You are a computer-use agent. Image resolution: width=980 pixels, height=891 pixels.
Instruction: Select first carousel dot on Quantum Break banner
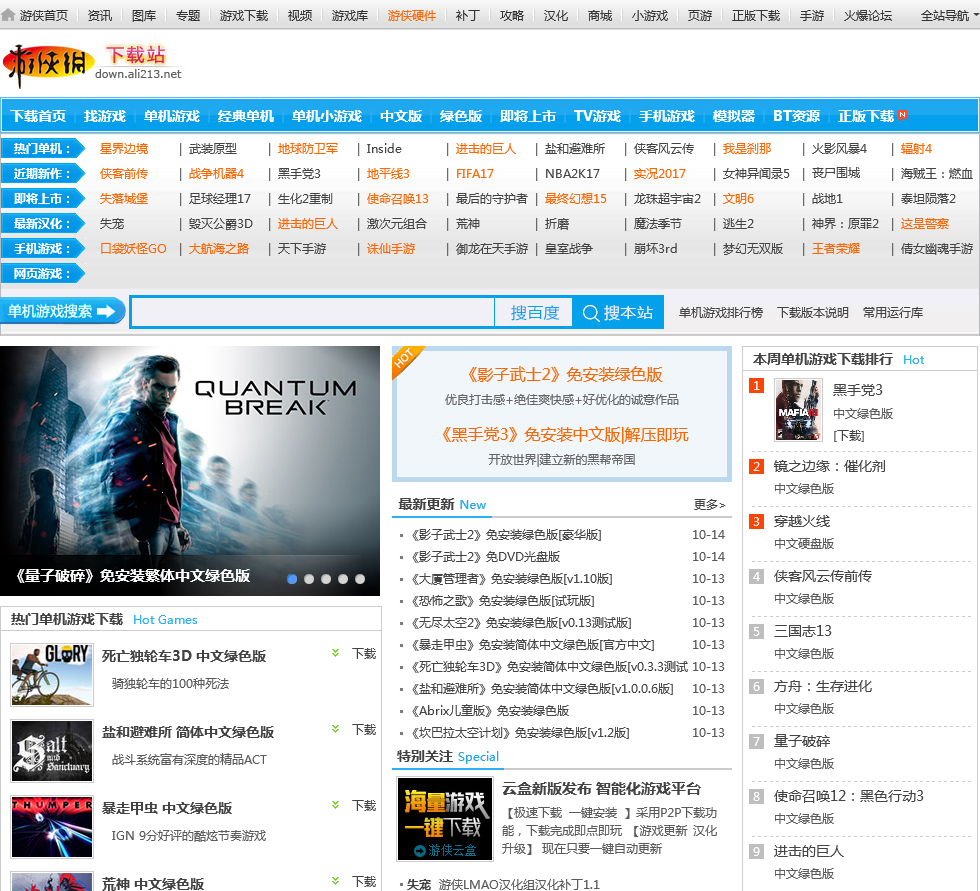292,579
